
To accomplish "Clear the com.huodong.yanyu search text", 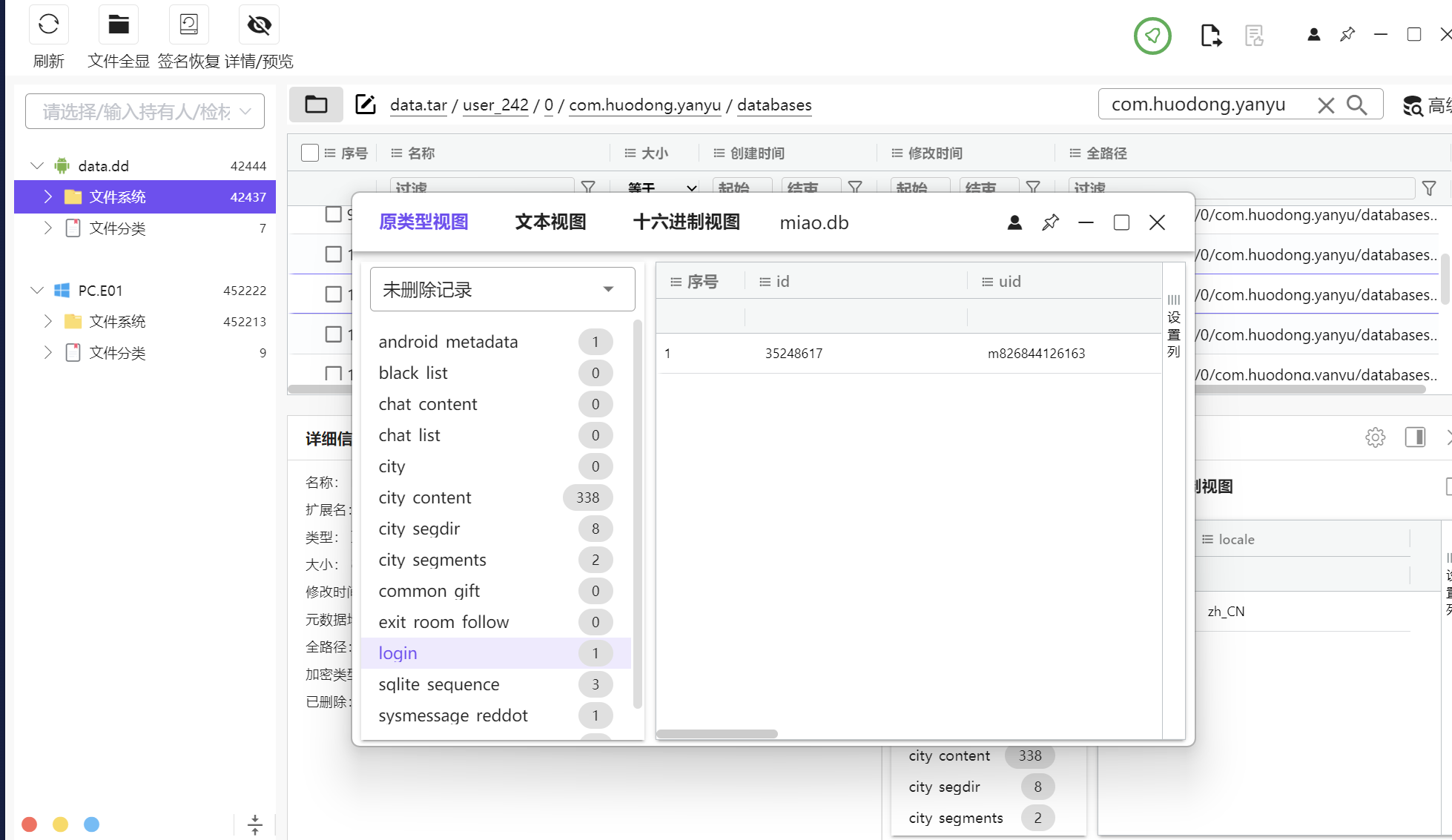I will [x=1326, y=105].
